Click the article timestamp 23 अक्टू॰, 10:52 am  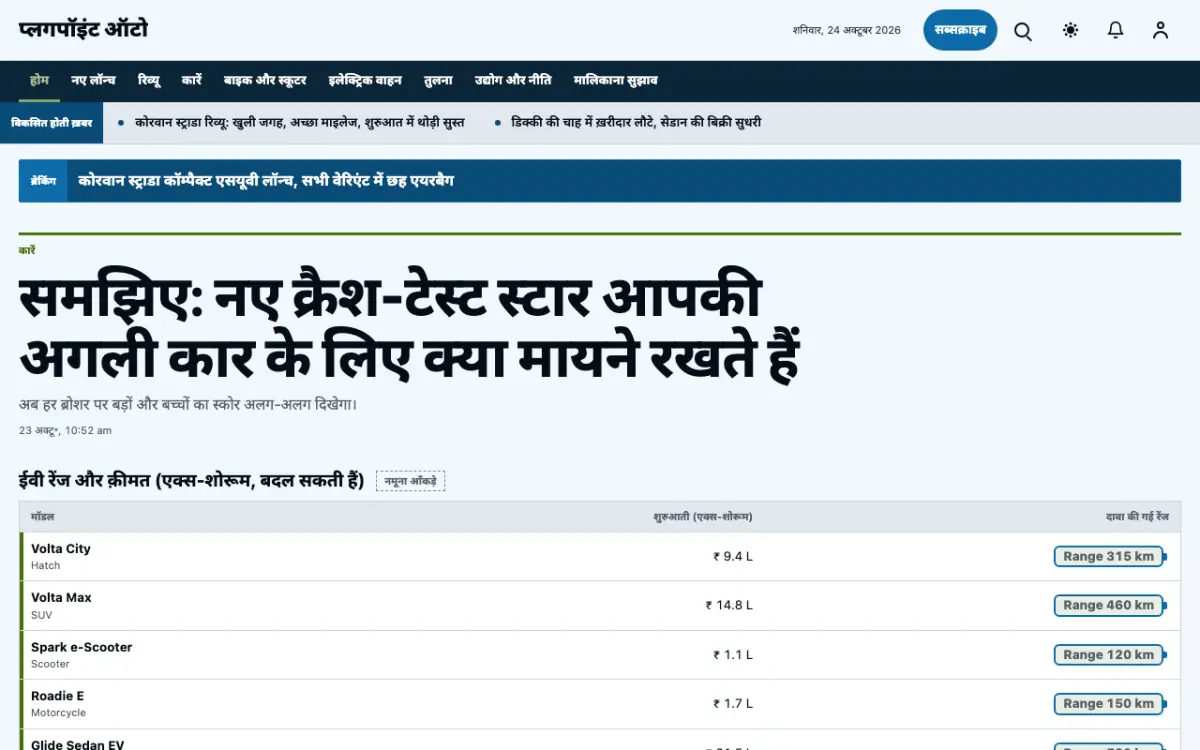point(65,431)
